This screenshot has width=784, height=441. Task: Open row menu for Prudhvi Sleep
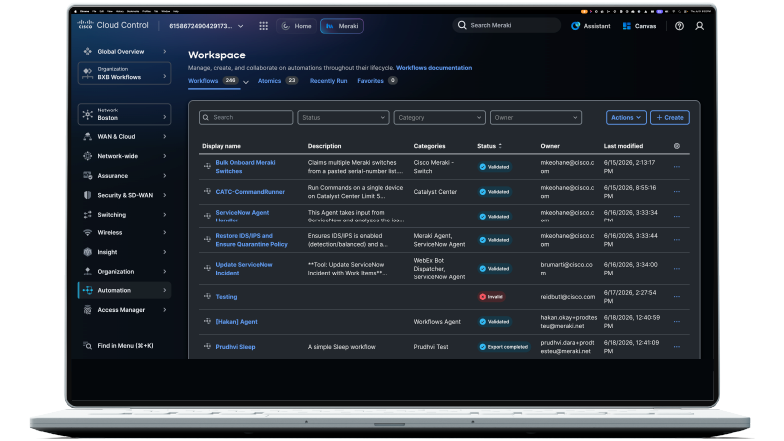(676, 347)
